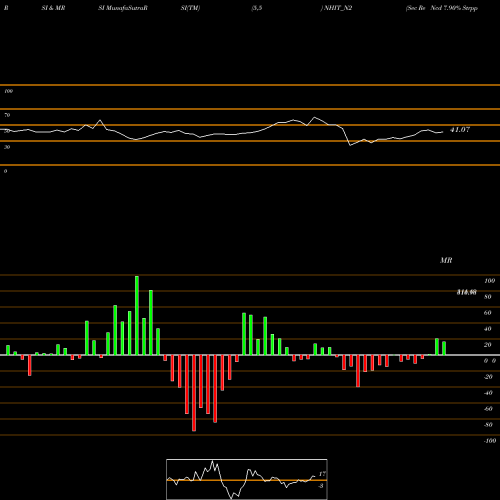Click the lowest red MR histogram bar
Screen dimensions: 500x500
pos(194,393)
